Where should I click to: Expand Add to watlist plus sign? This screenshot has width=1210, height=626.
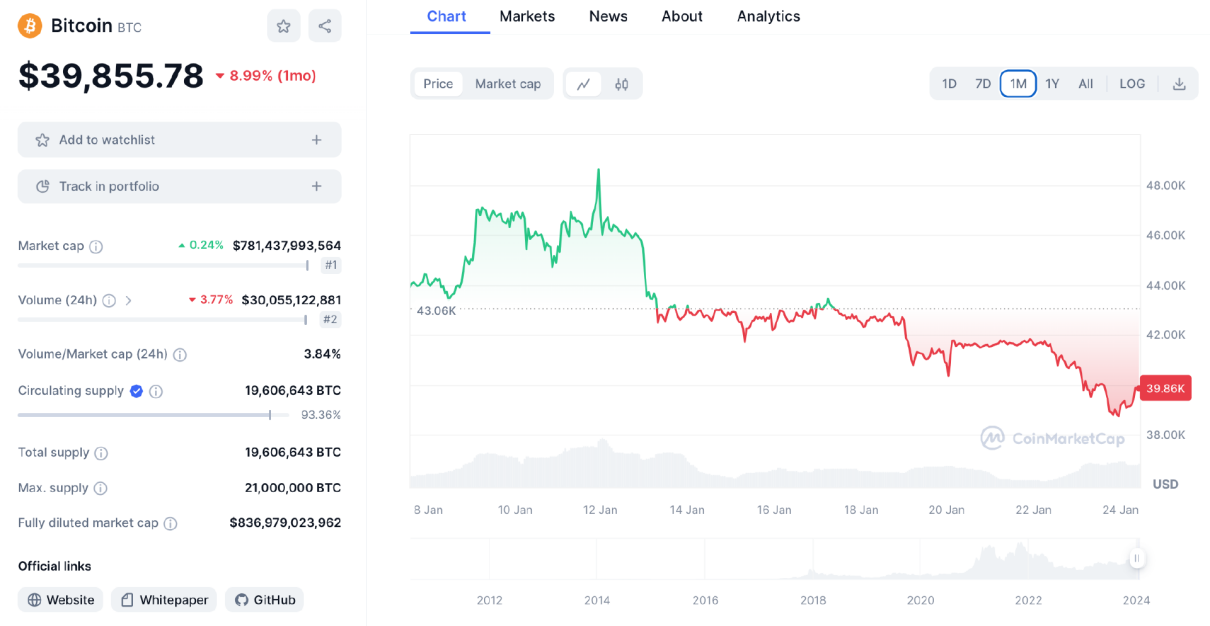coord(316,140)
